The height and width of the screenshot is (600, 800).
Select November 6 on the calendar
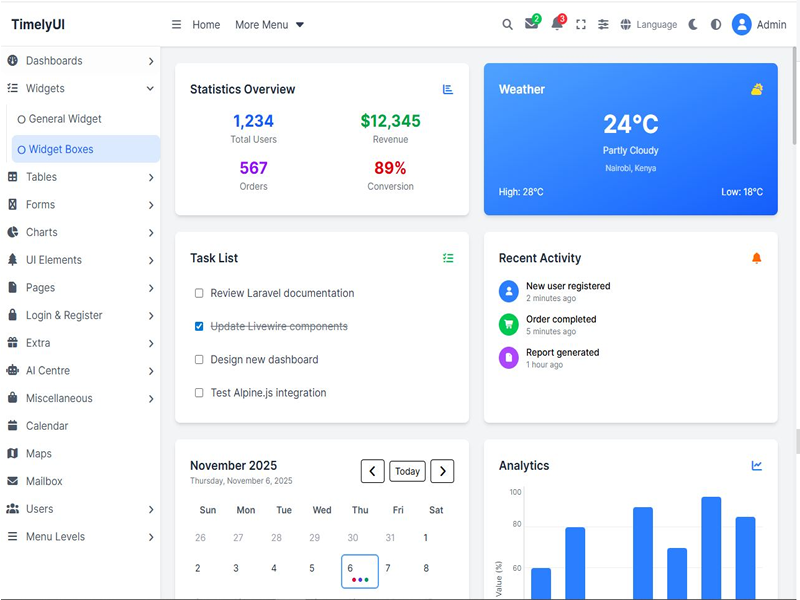point(359,571)
